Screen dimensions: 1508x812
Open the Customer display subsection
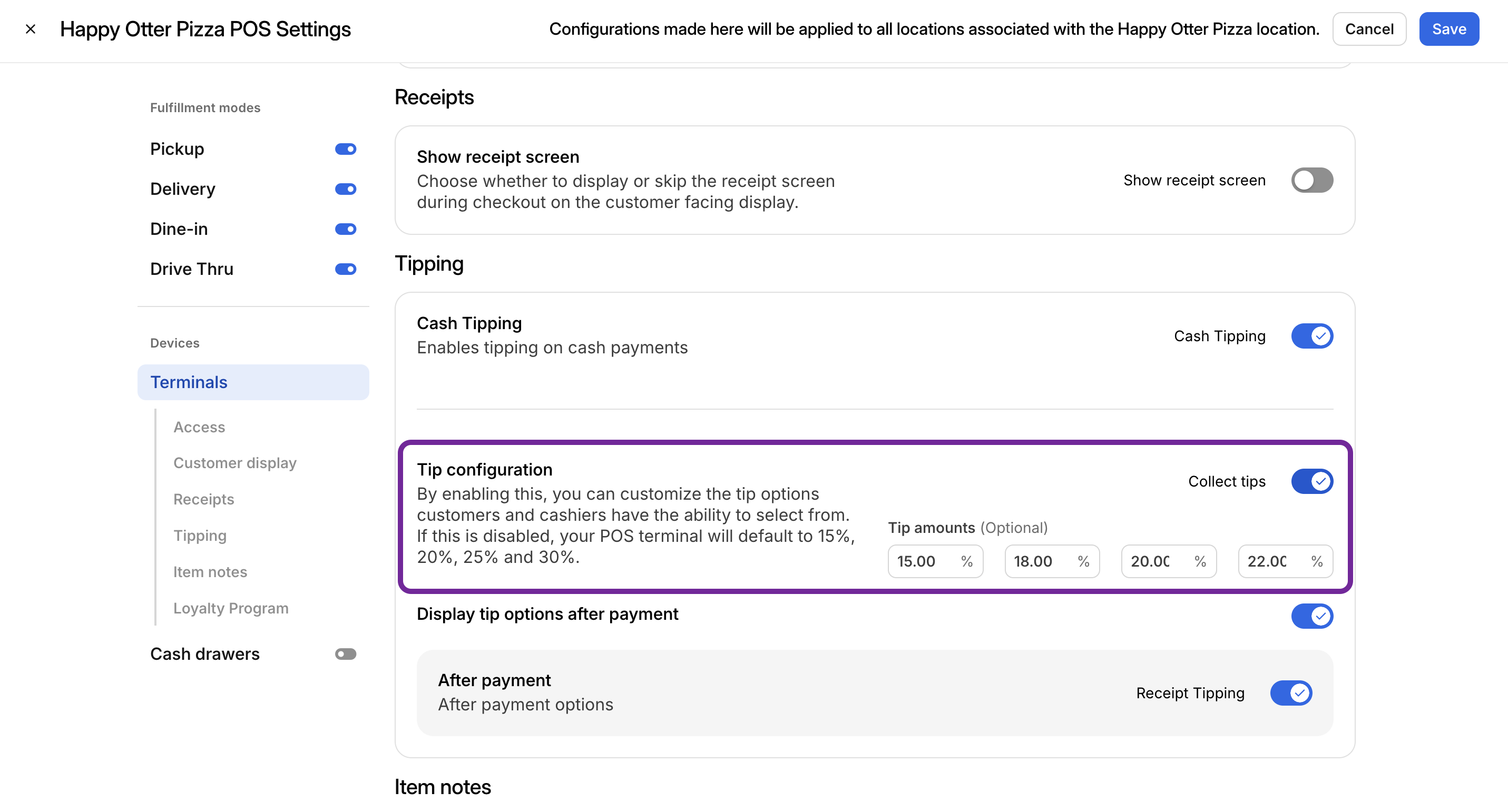[235, 463]
